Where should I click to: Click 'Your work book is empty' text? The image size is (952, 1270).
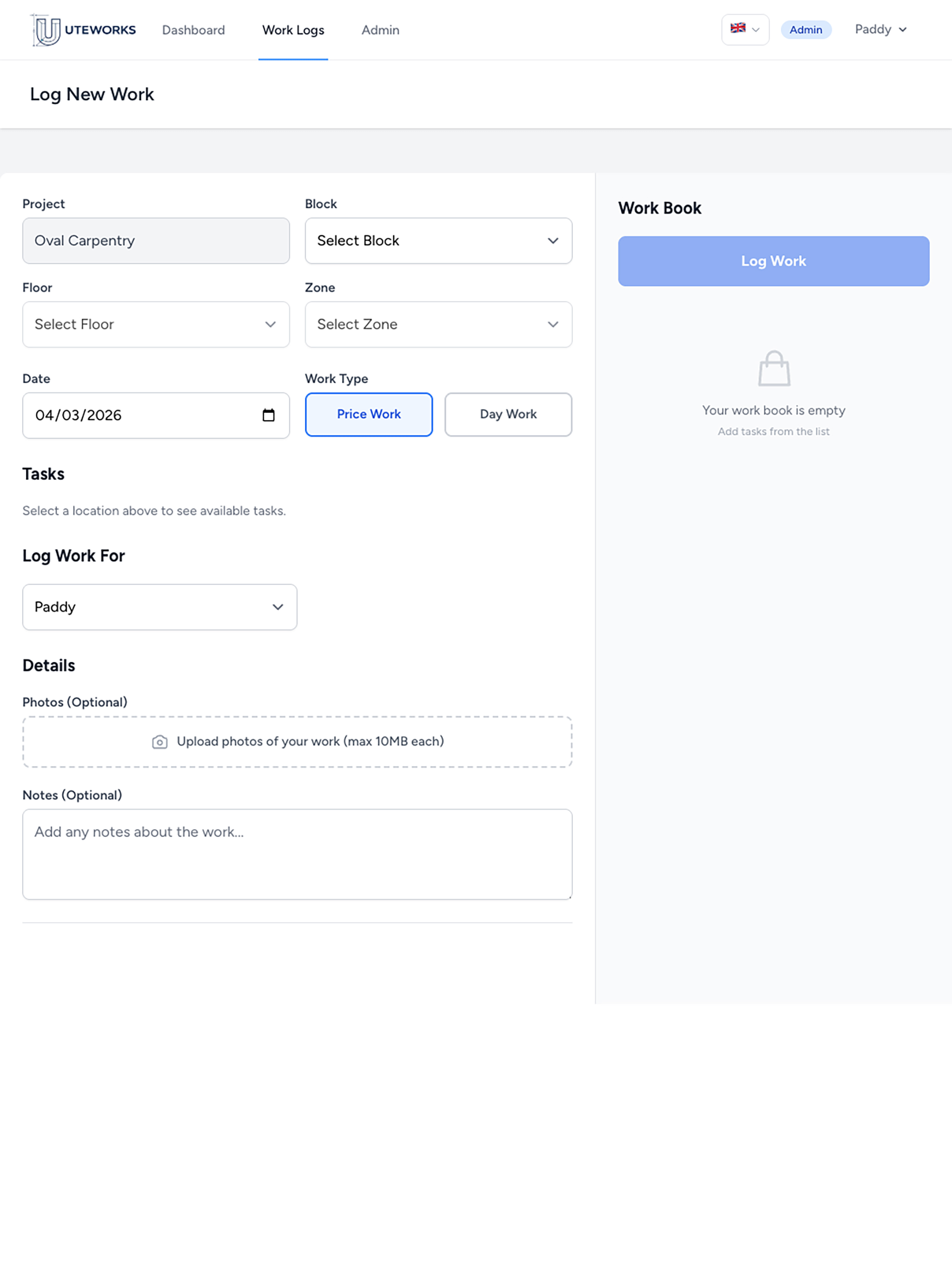point(773,410)
